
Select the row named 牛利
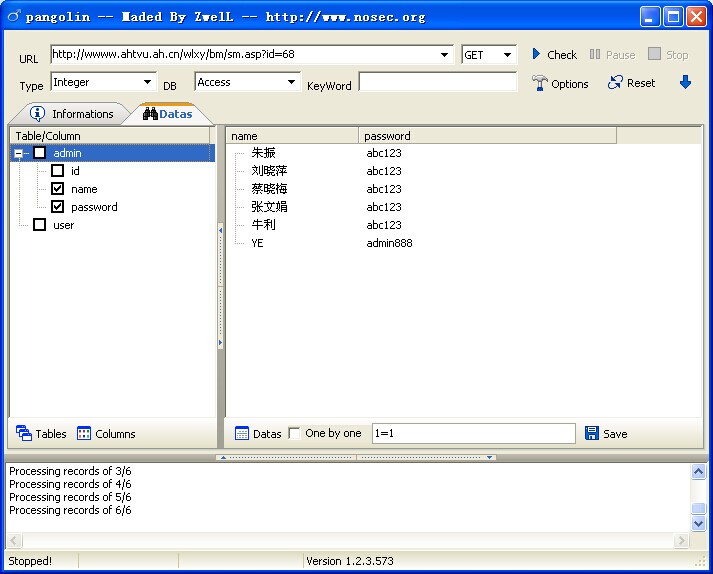pos(263,225)
